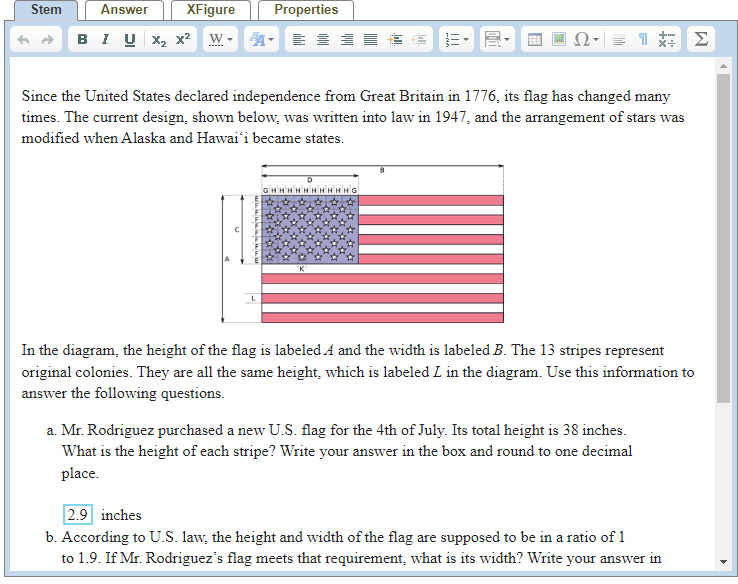Open the Sigma equation editor
738x584 pixels.
click(701, 39)
